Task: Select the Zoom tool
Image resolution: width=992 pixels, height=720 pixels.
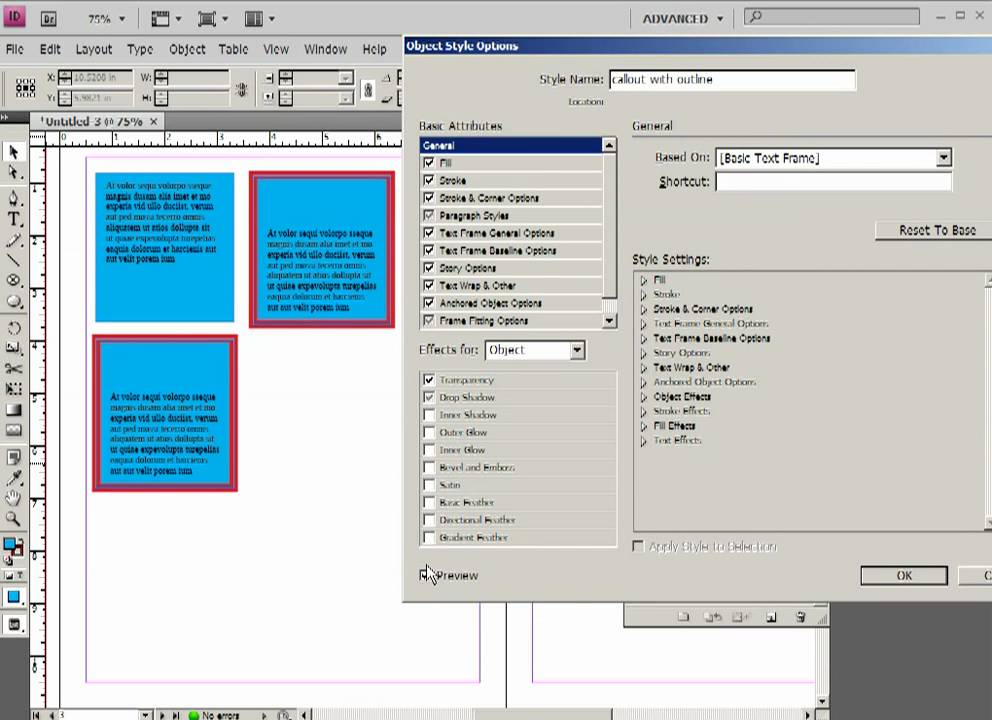Action: click(14, 519)
